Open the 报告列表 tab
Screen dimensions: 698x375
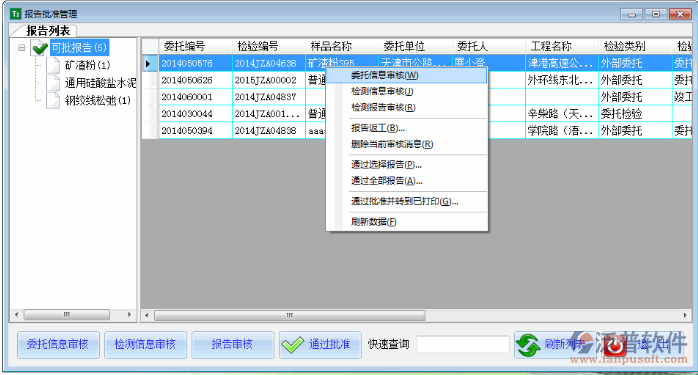click(48, 31)
